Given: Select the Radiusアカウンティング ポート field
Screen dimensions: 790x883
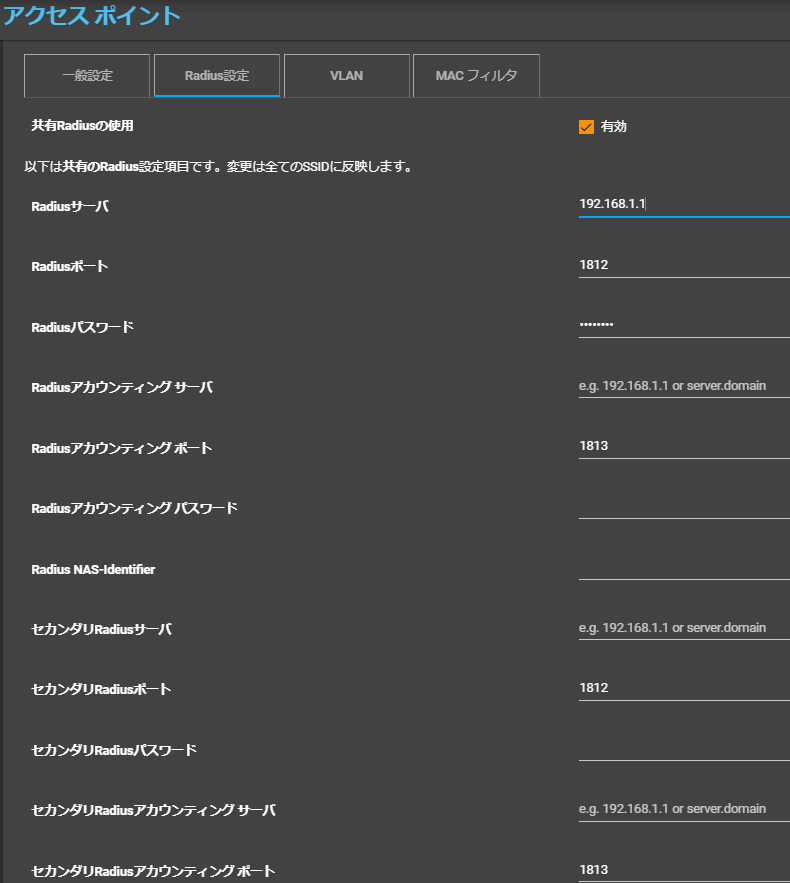Looking at the screenshot, I should tap(684, 446).
